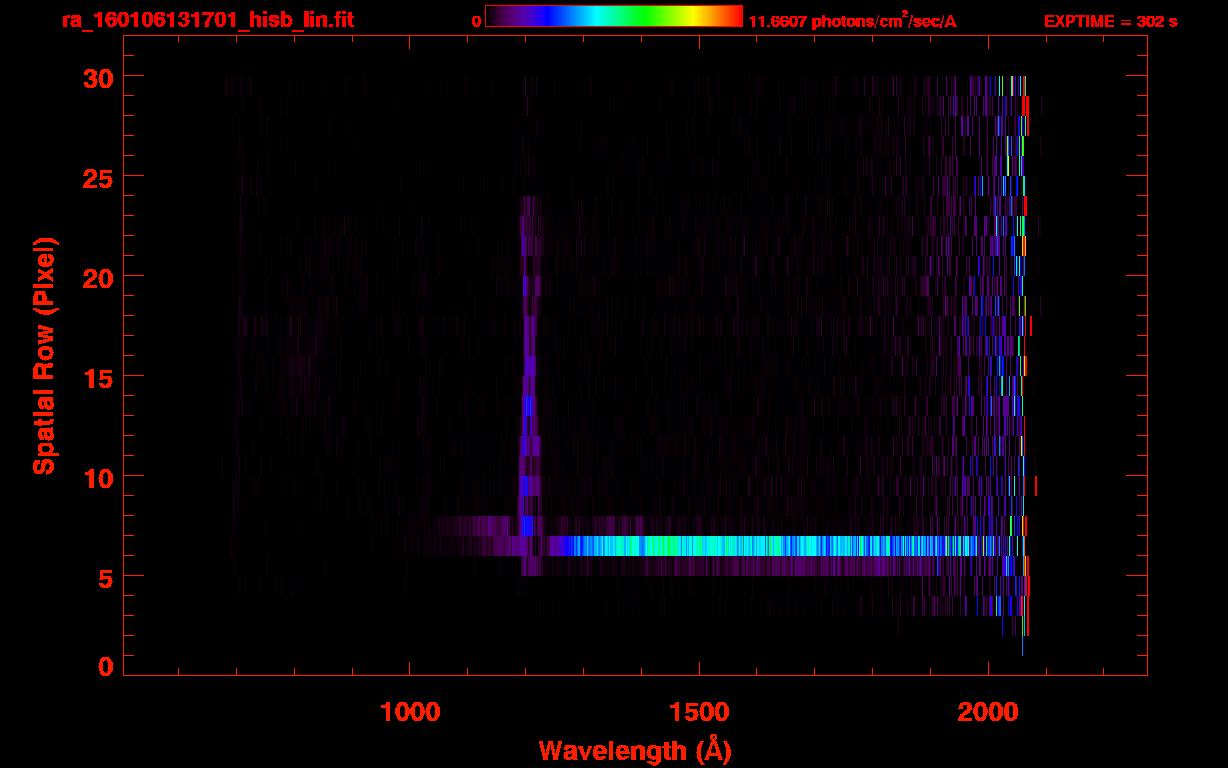Image resolution: width=1228 pixels, height=768 pixels.
Task: Click the vertical Lyman-alpha airglow line
Action: pos(529,385)
